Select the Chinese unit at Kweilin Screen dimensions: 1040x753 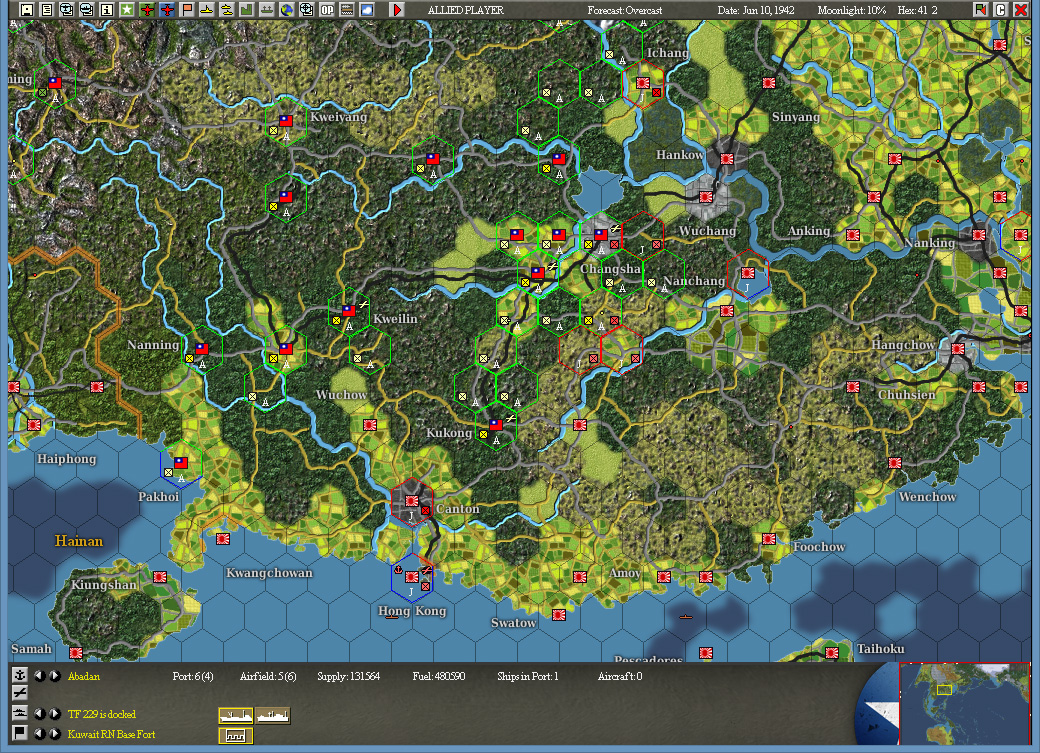coord(349,310)
